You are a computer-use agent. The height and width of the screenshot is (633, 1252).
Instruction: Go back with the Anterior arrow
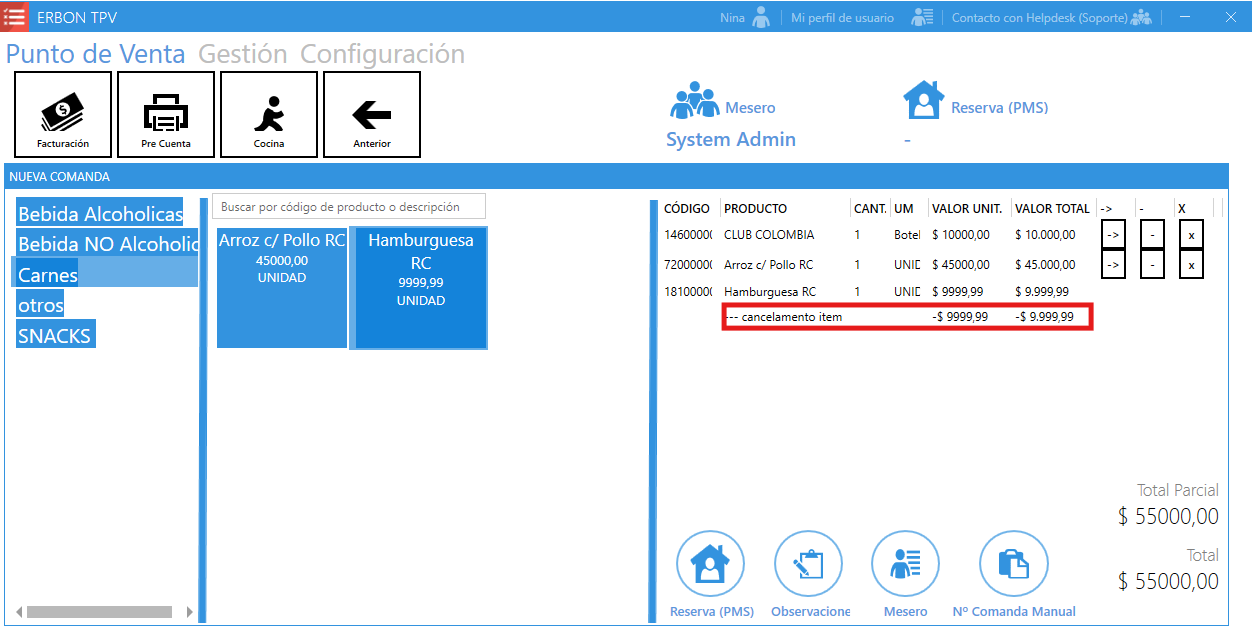coord(372,115)
